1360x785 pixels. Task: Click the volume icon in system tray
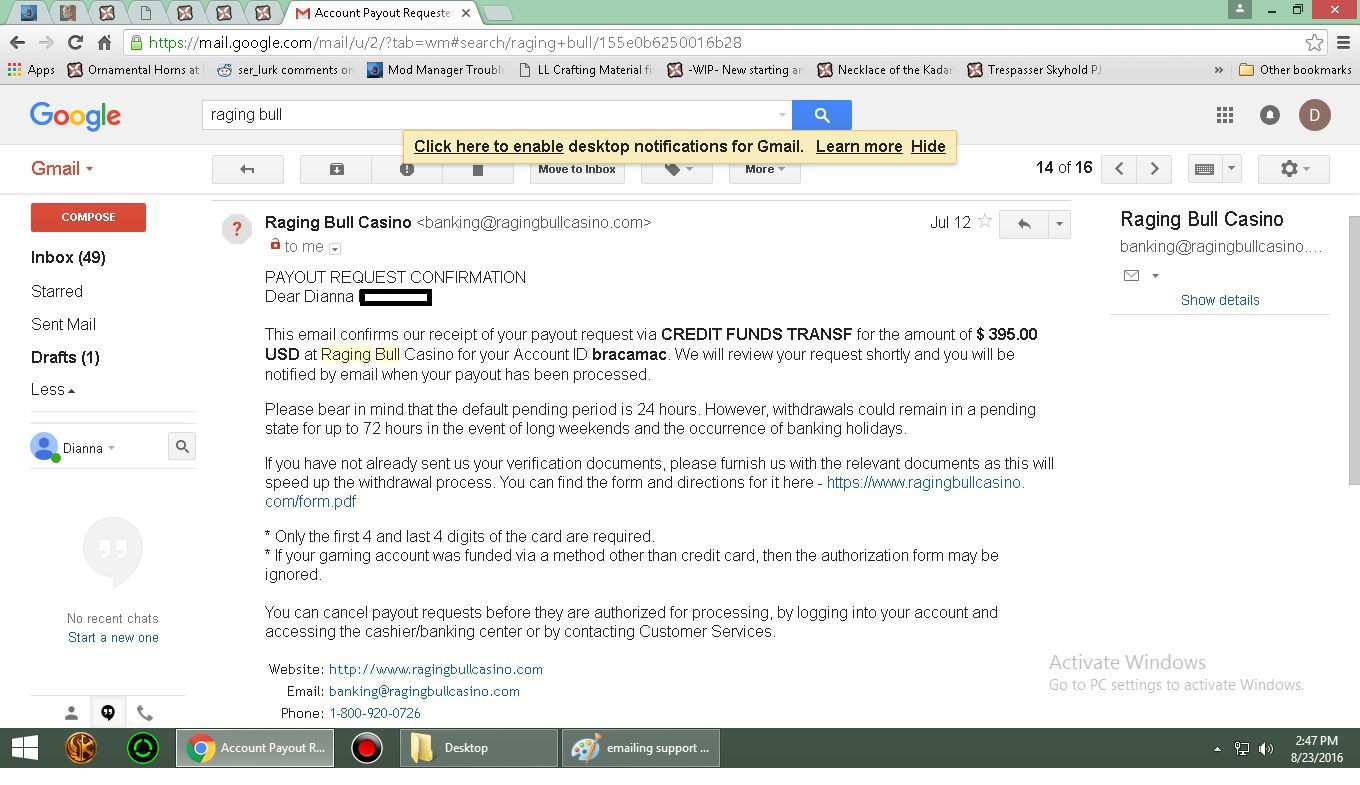(1266, 748)
